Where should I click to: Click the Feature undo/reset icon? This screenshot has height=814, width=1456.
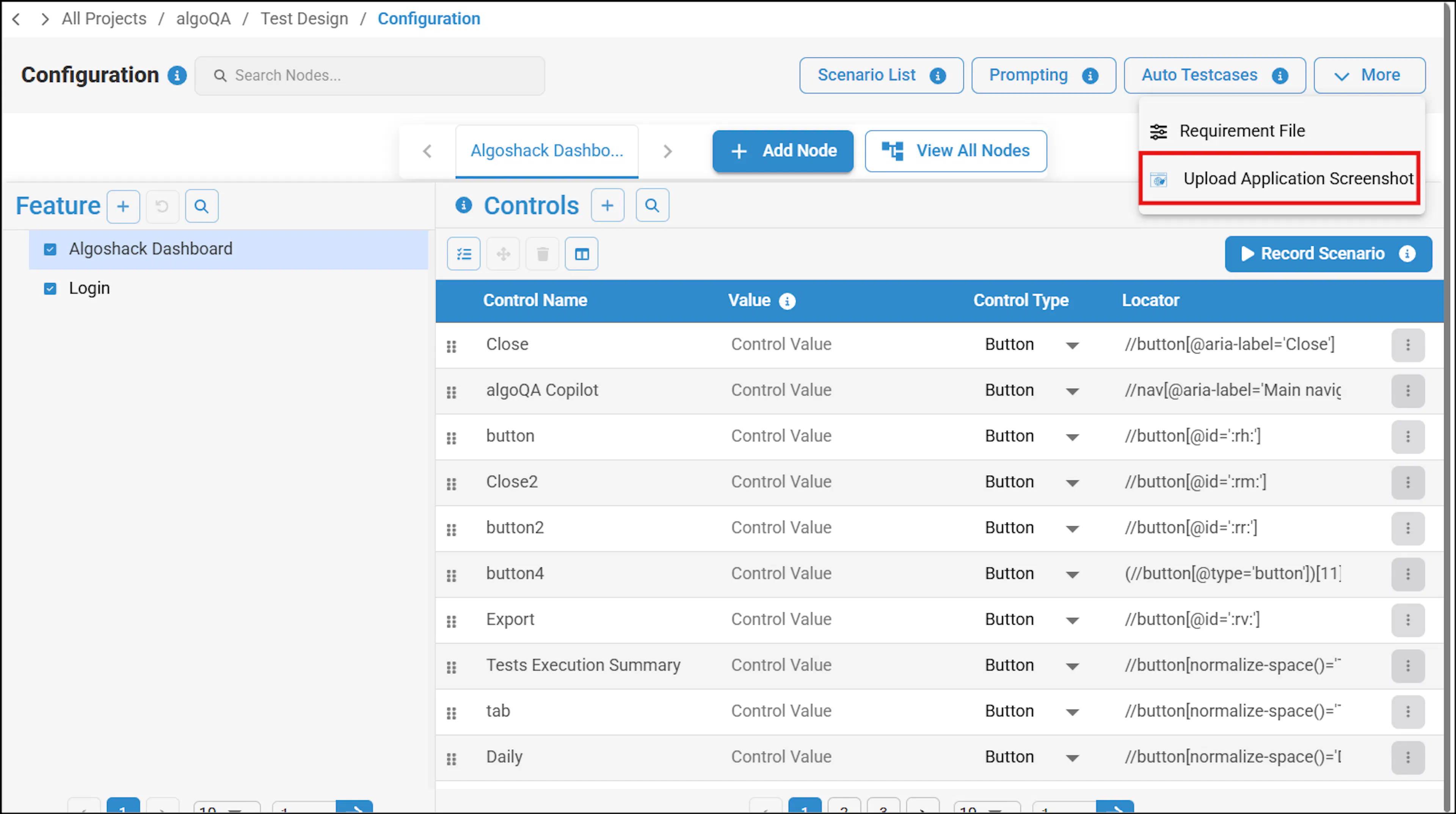pyautogui.click(x=162, y=206)
